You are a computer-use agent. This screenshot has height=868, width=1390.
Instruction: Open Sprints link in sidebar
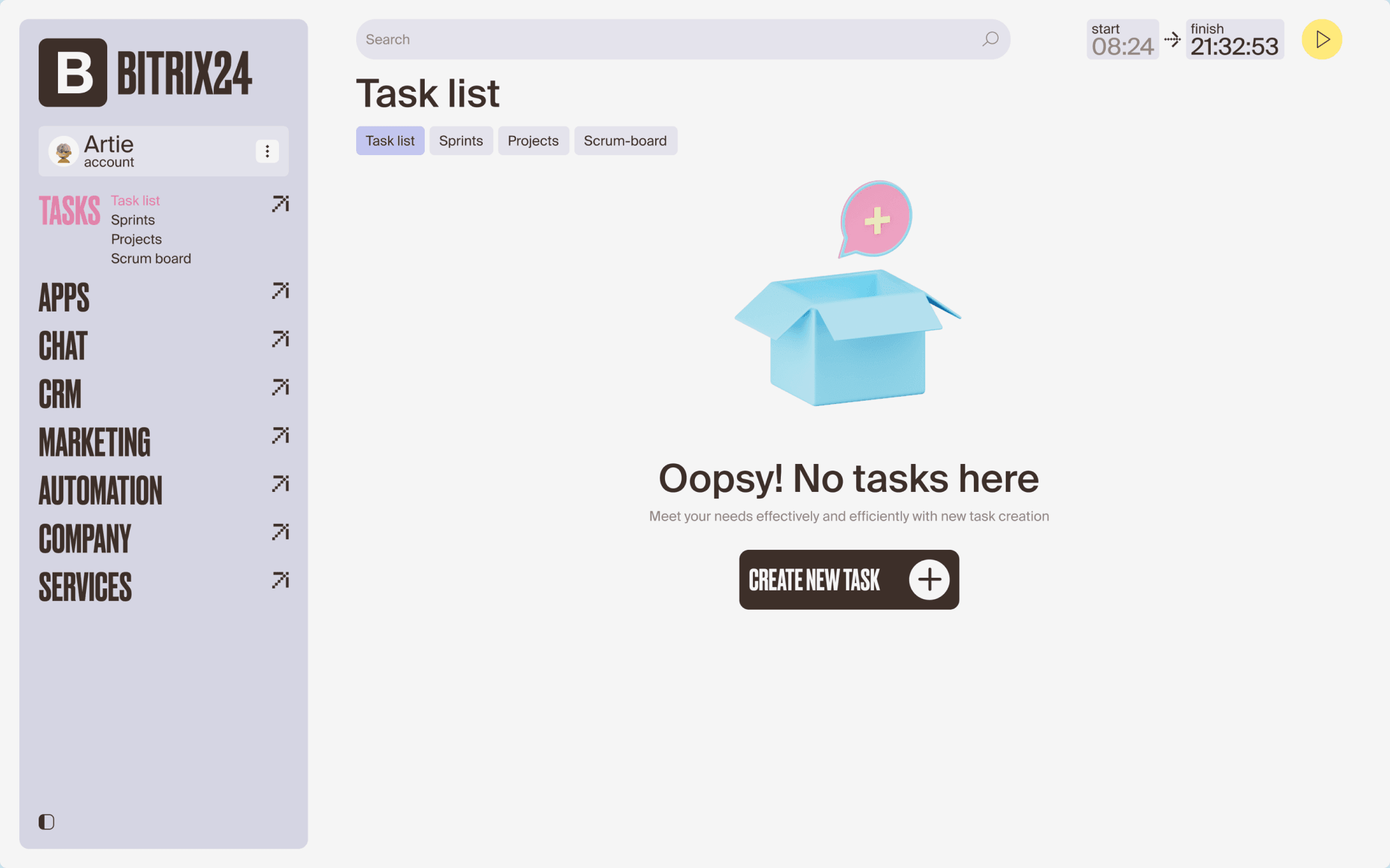click(132, 220)
